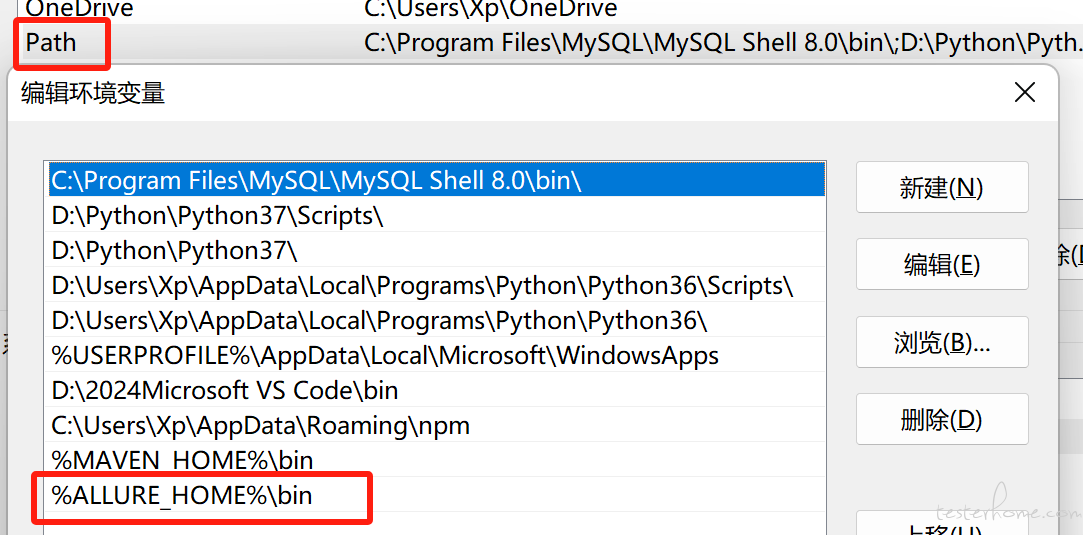Open the 浏览(B)... folder browser
Screen dimensions: 1083x535
click(x=942, y=342)
